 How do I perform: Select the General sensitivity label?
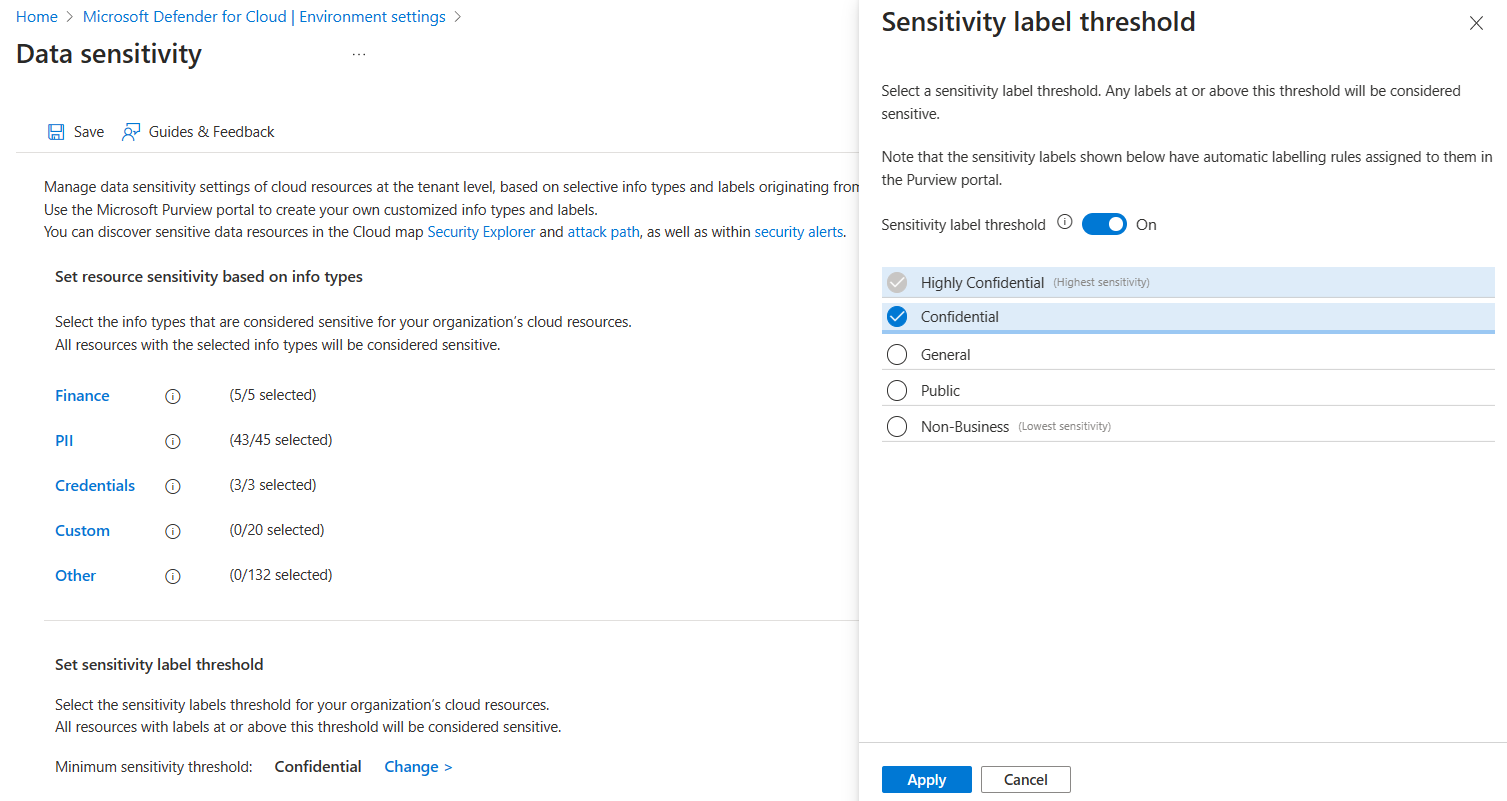tap(896, 354)
